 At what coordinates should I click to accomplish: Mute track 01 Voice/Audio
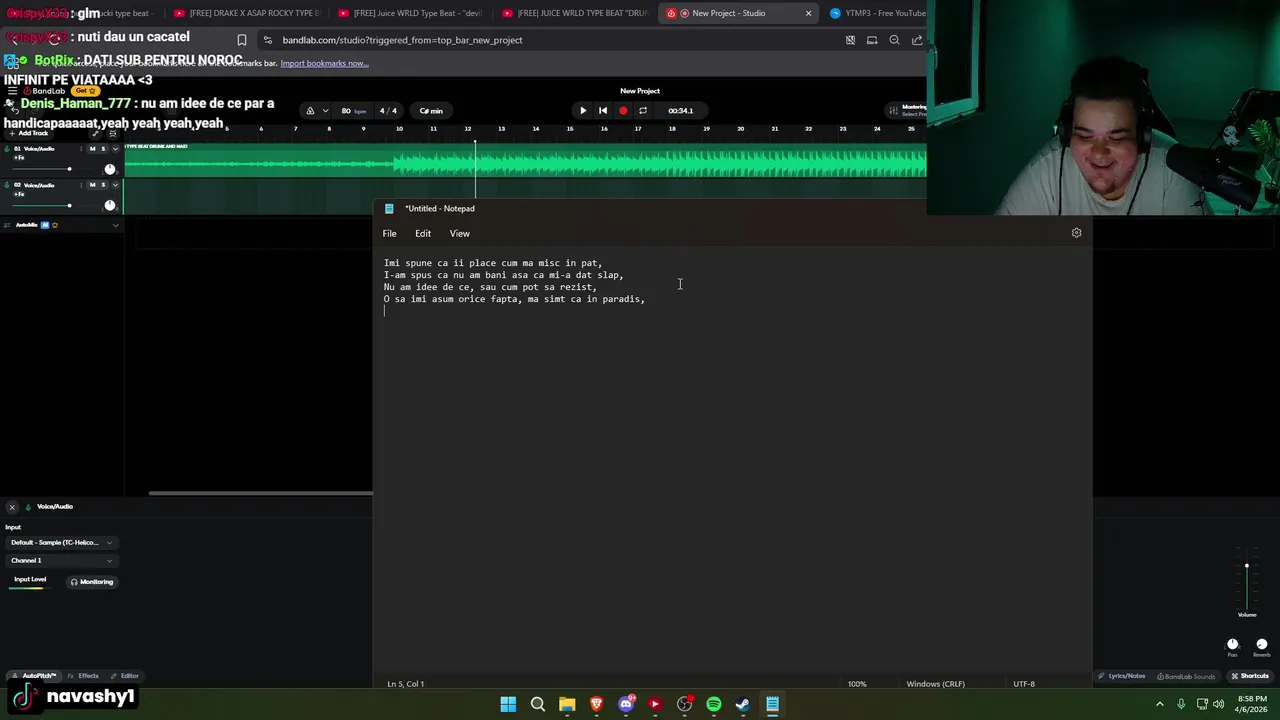tap(93, 149)
